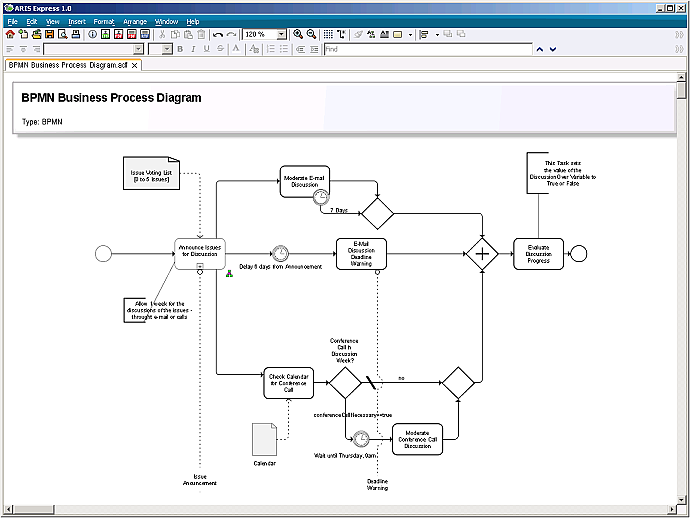The width and height of the screenshot is (690, 518).
Task: Click the vertical scrollbar down arrow
Action: pyautogui.click(x=681, y=500)
